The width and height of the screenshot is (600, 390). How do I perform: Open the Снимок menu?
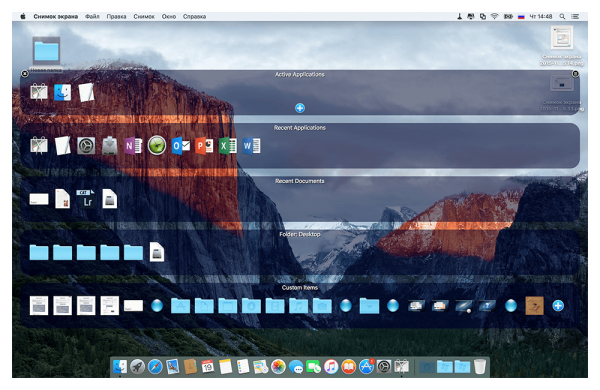(x=144, y=16)
